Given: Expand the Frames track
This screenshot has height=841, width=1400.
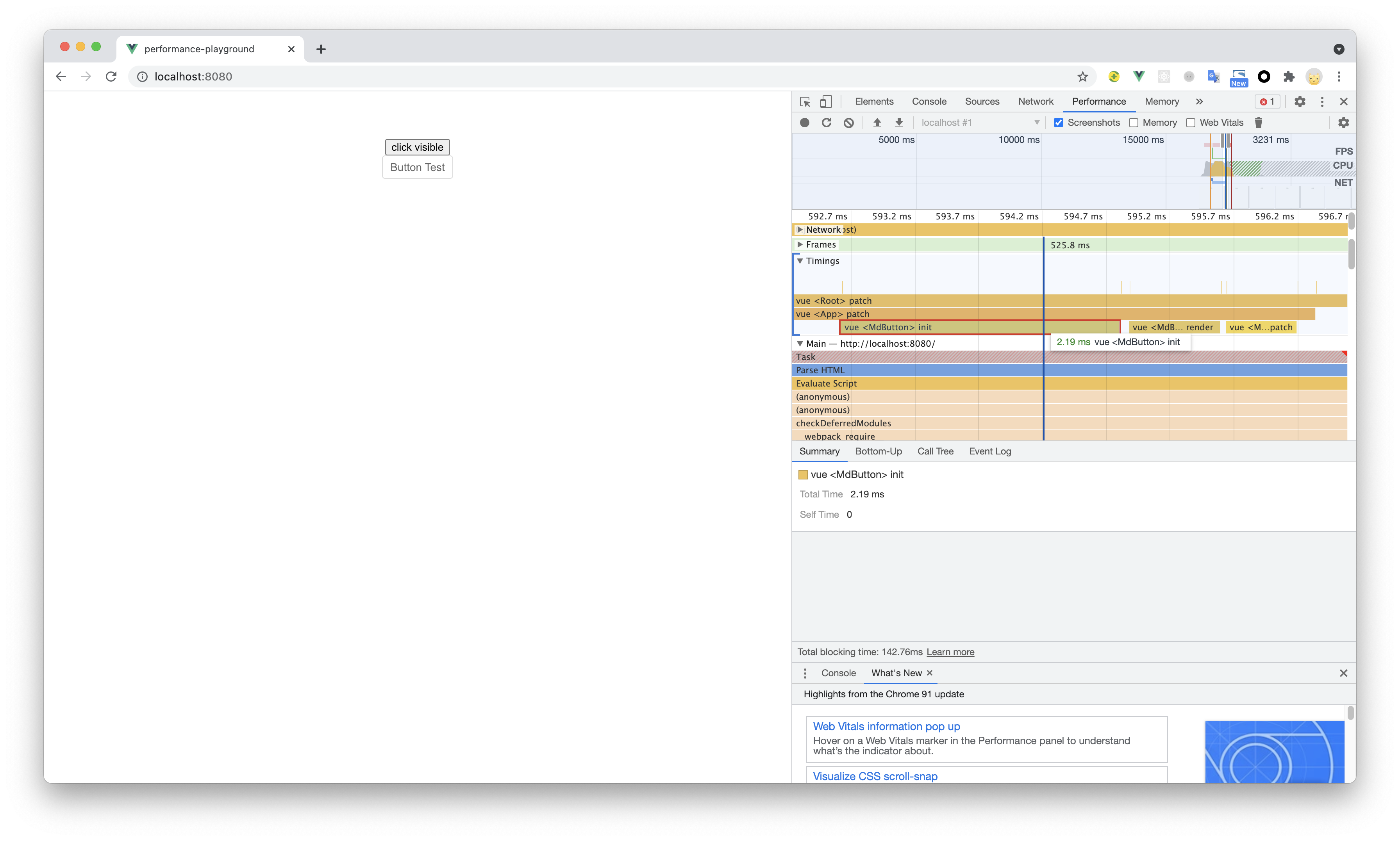Looking at the screenshot, I should tap(800, 244).
